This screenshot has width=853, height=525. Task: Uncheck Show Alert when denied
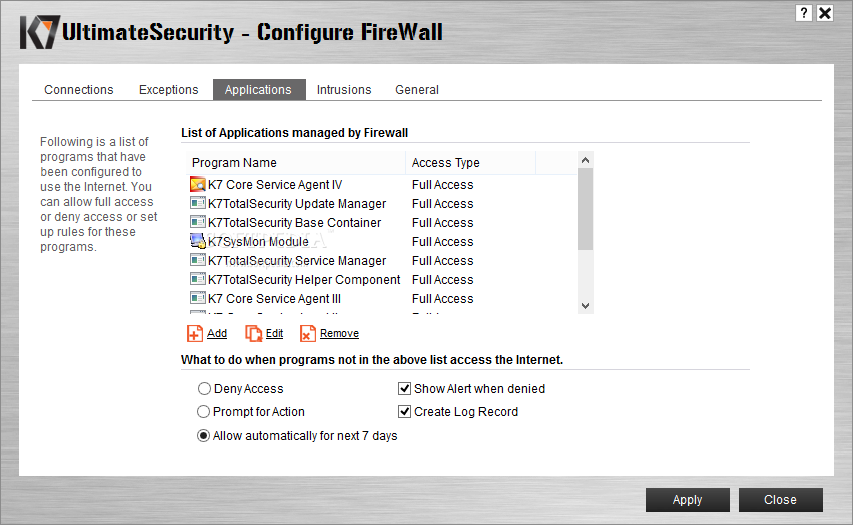point(404,388)
